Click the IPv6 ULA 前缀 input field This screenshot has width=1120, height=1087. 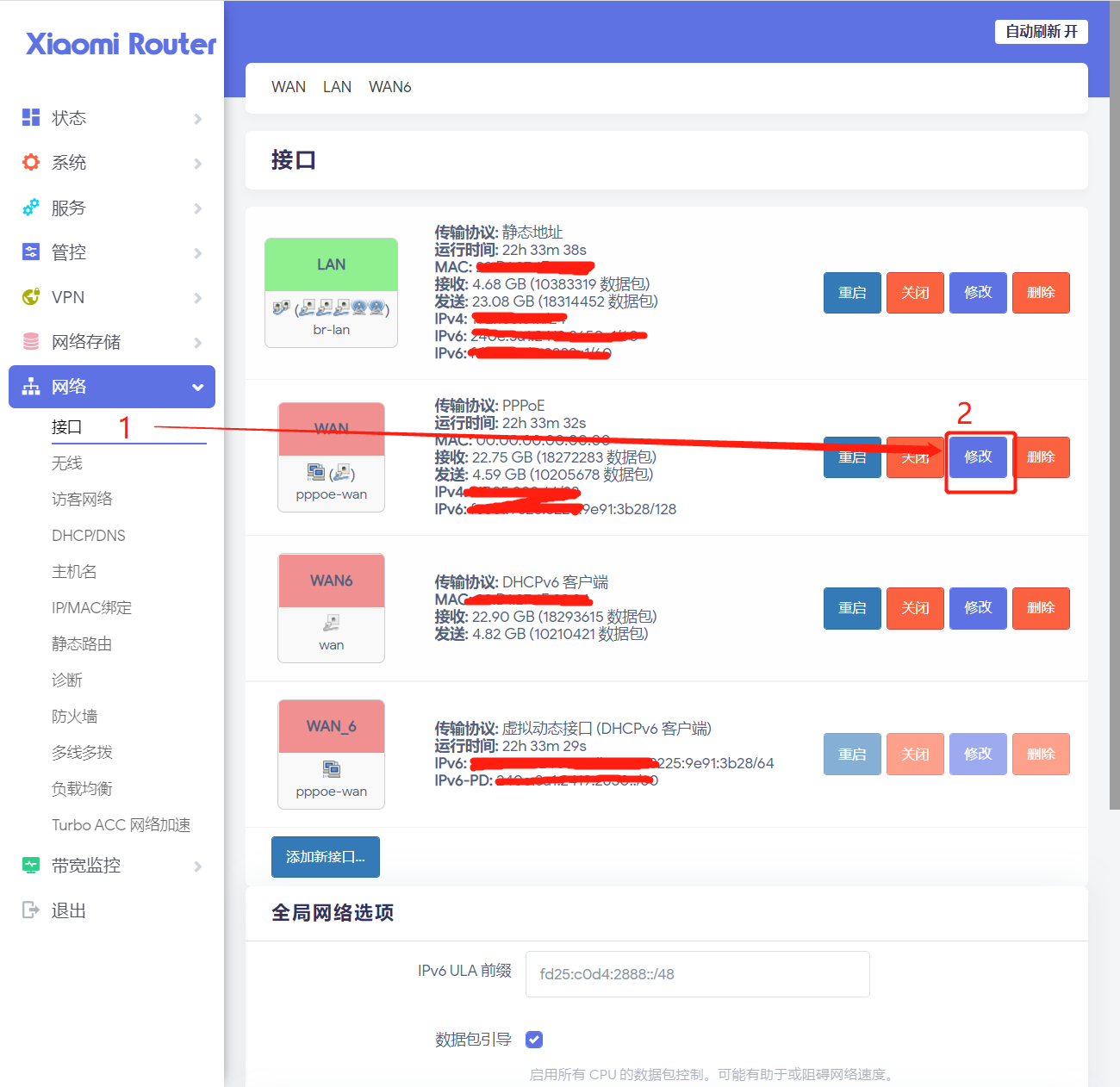tap(697, 974)
